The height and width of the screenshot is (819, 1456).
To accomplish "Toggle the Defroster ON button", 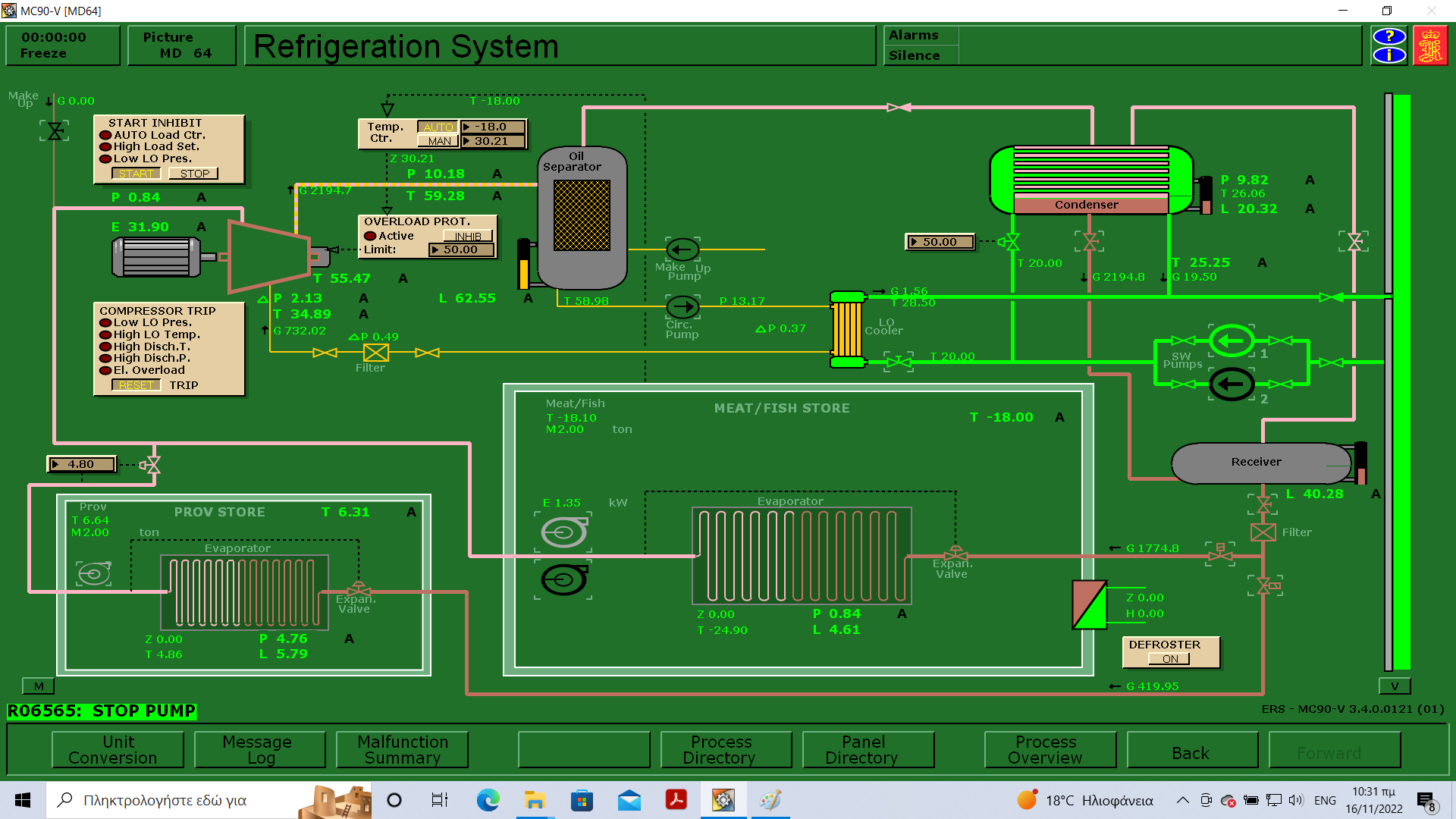I will point(1170,659).
